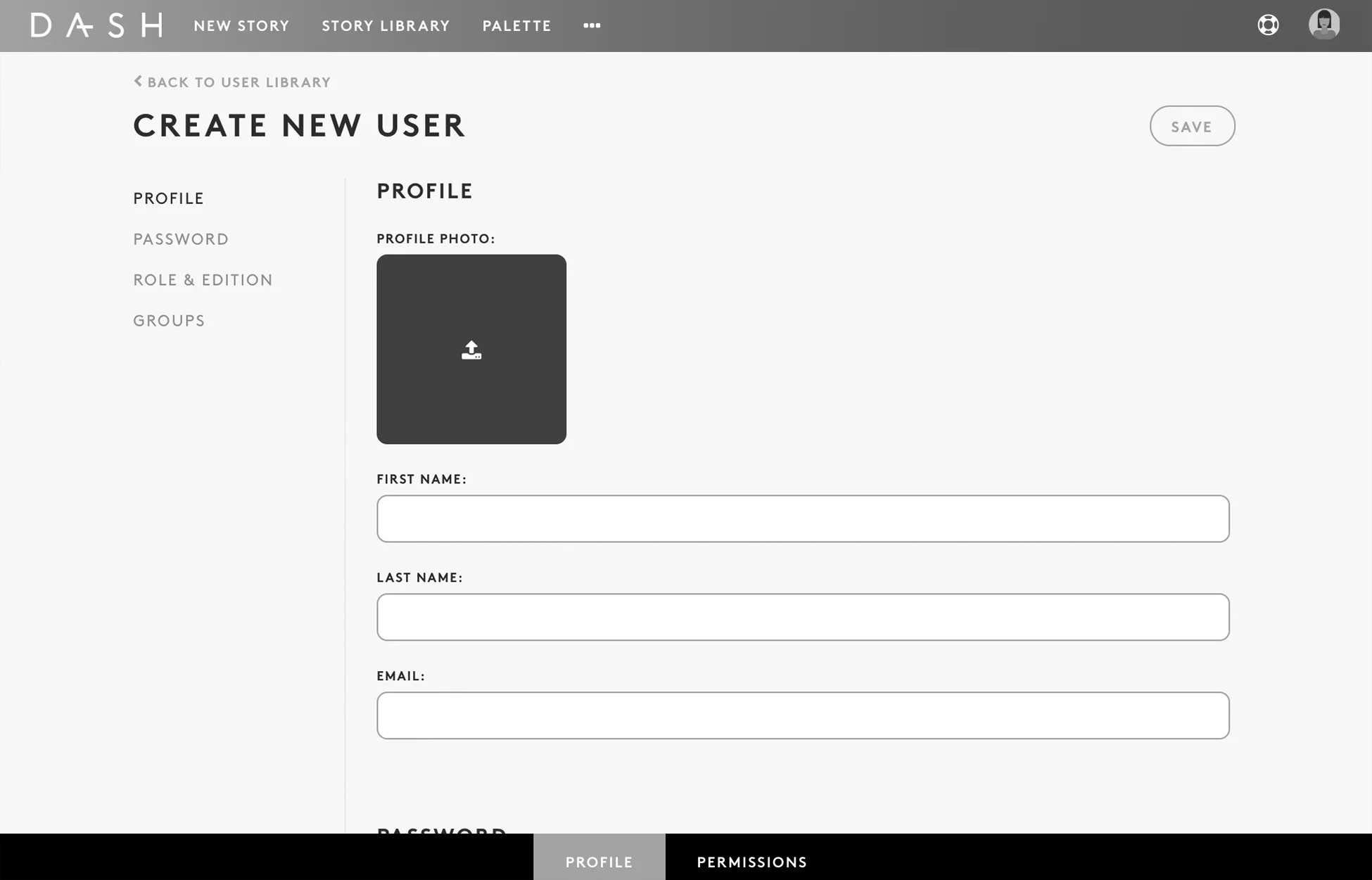Click the back chevron arrow
Viewport: 1372px width, 880px height.
coord(138,82)
